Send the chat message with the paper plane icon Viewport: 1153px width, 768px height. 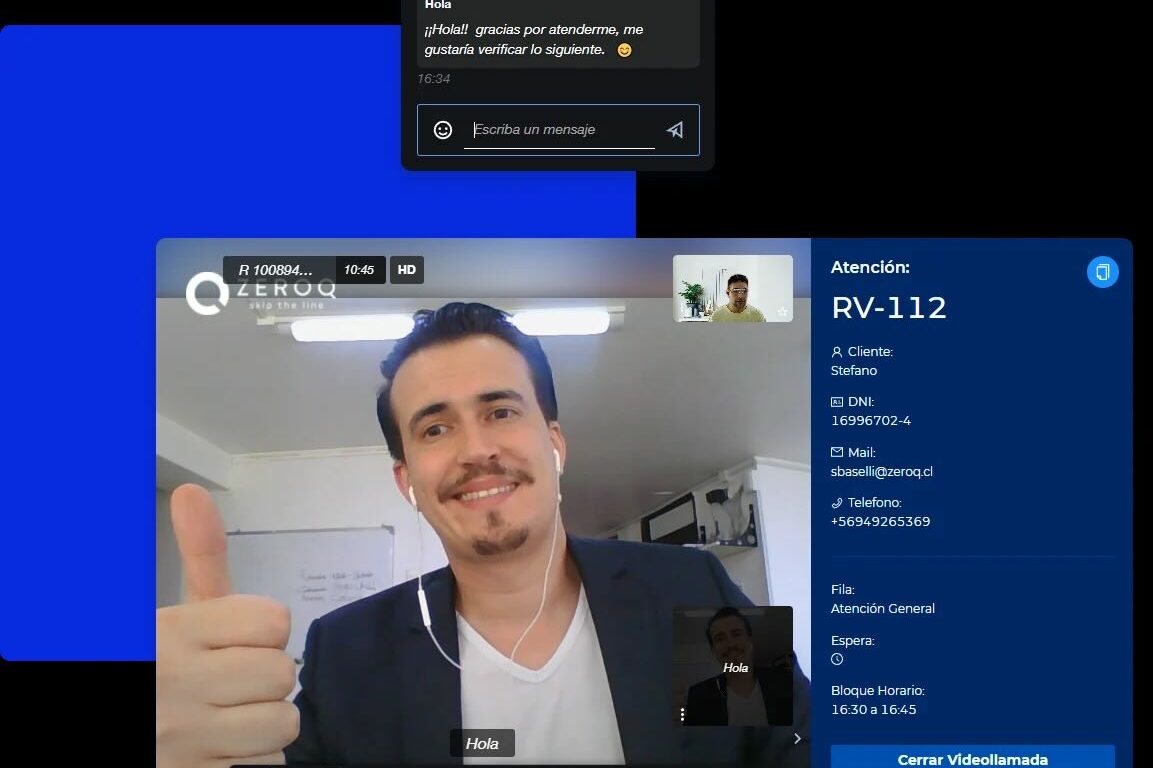pyautogui.click(x=675, y=129)
